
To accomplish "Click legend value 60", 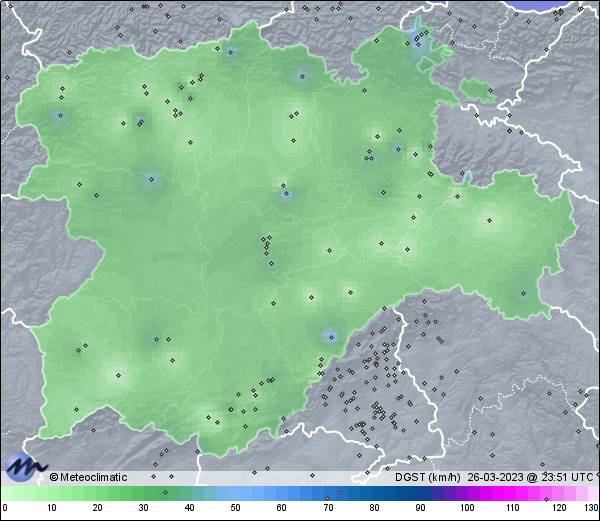I will 282,508.
